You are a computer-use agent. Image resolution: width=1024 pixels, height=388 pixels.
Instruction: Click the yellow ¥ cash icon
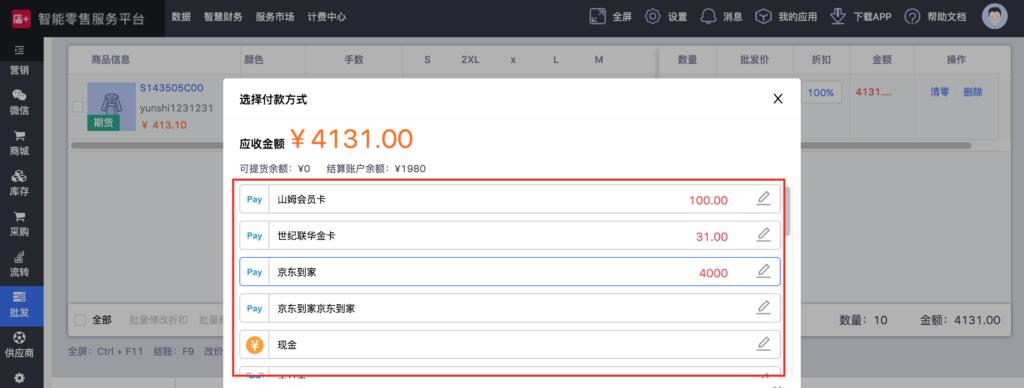(254, 345)
